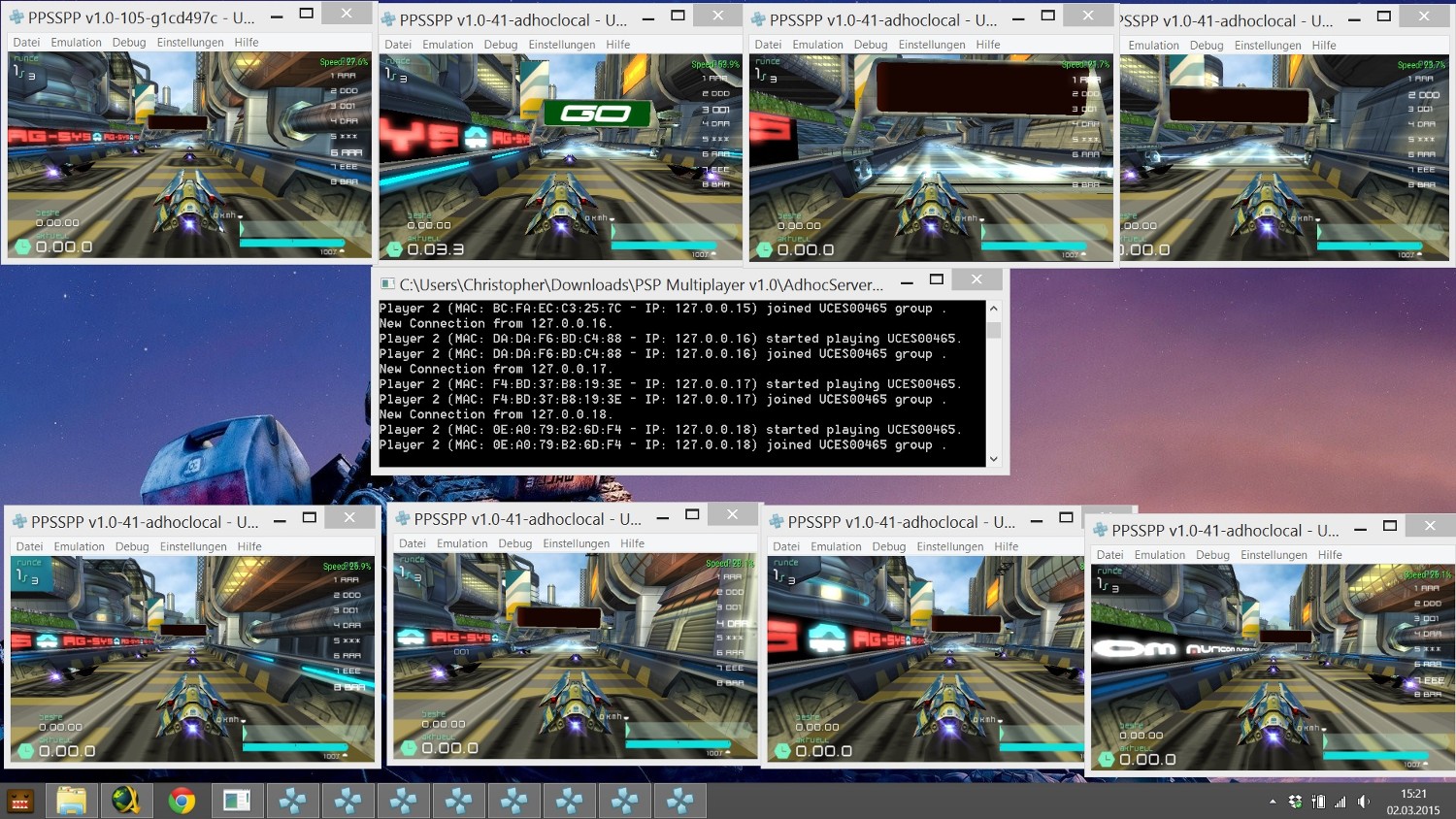Show hidden system tray icons
1456x819 pixels.
tap(1273, 802)
